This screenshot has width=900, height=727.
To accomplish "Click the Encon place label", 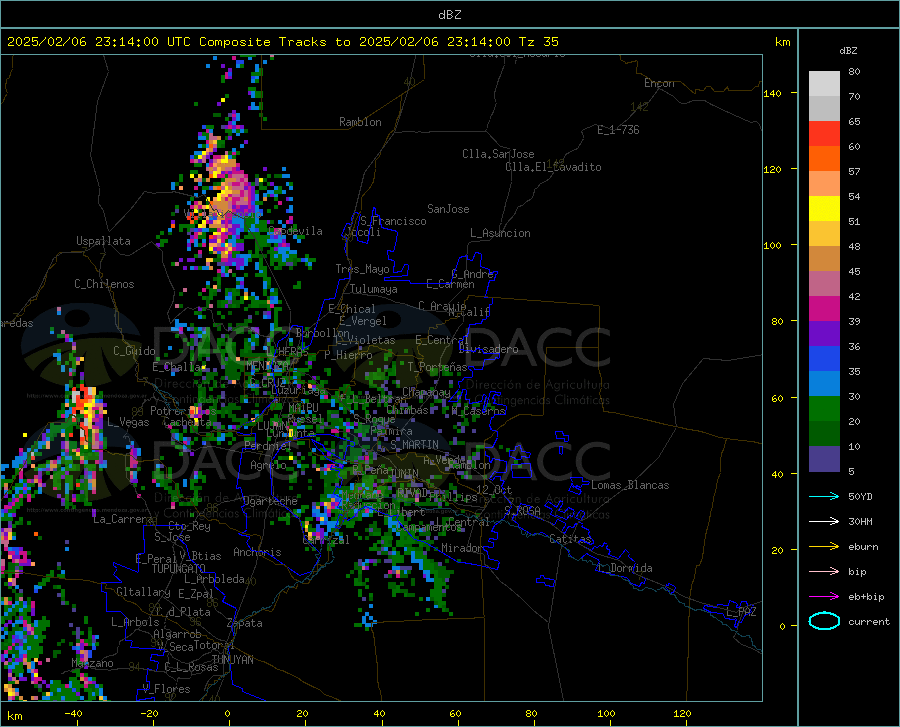I will tap(659, 83).
